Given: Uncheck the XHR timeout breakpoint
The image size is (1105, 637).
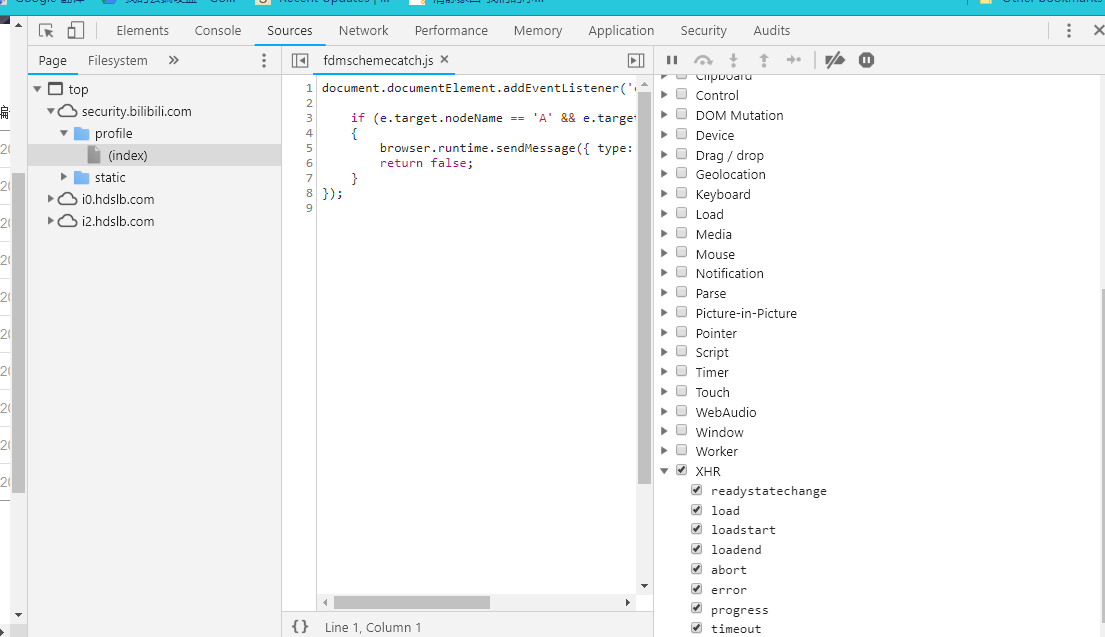Looking at the screenshot, I should (697, 628).
